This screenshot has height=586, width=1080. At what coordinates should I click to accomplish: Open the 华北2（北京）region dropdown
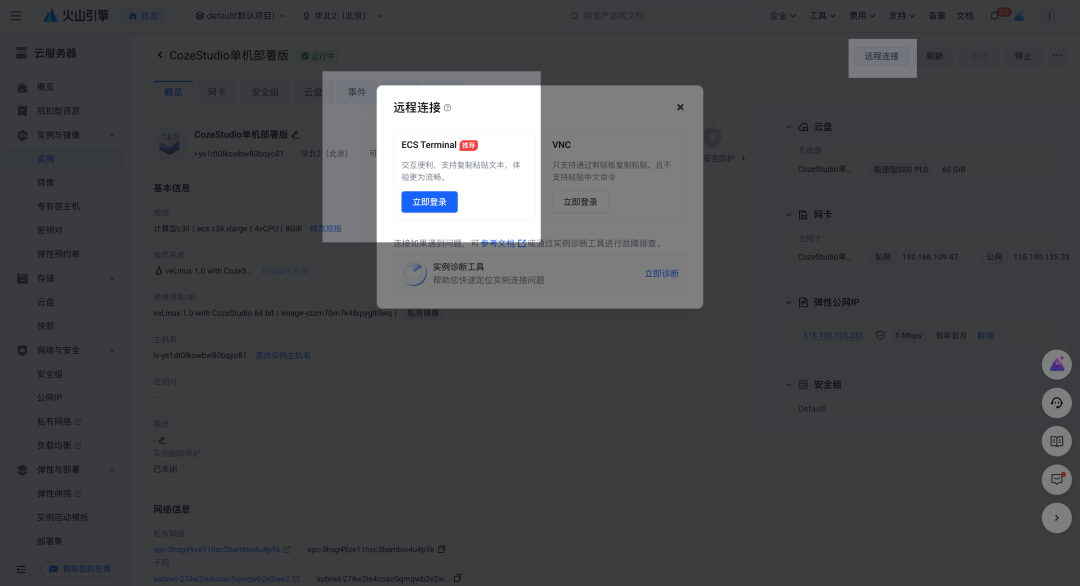coord(342,16)
